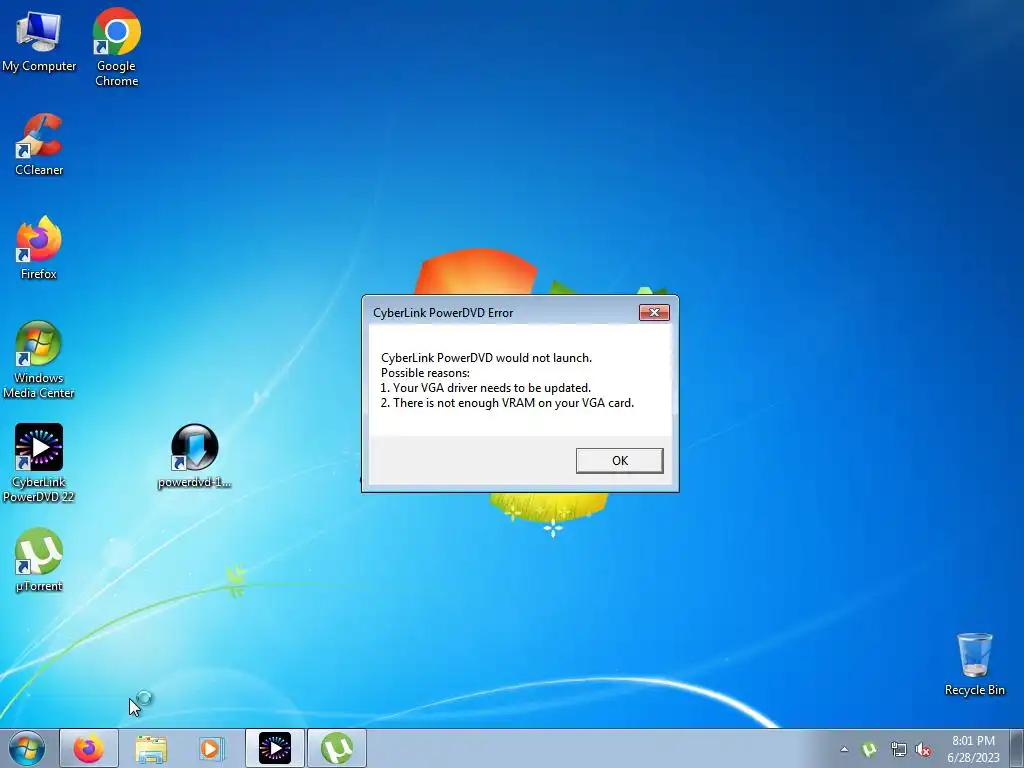Select the Windows Media Center desktop icon

[x=39, y=360]
